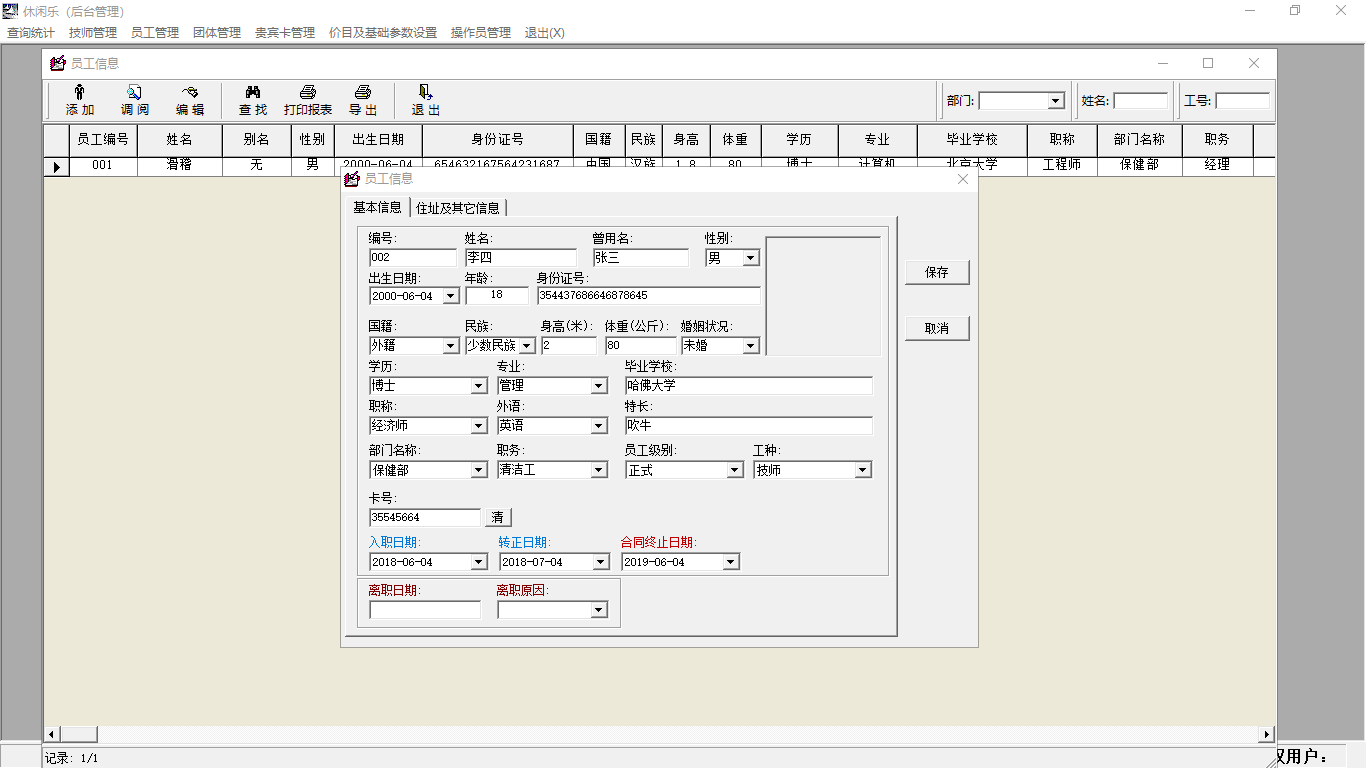This screenshot has height=768, width=1366.
Task: Click the 编号 input field
Action: [x=412, y=258]
